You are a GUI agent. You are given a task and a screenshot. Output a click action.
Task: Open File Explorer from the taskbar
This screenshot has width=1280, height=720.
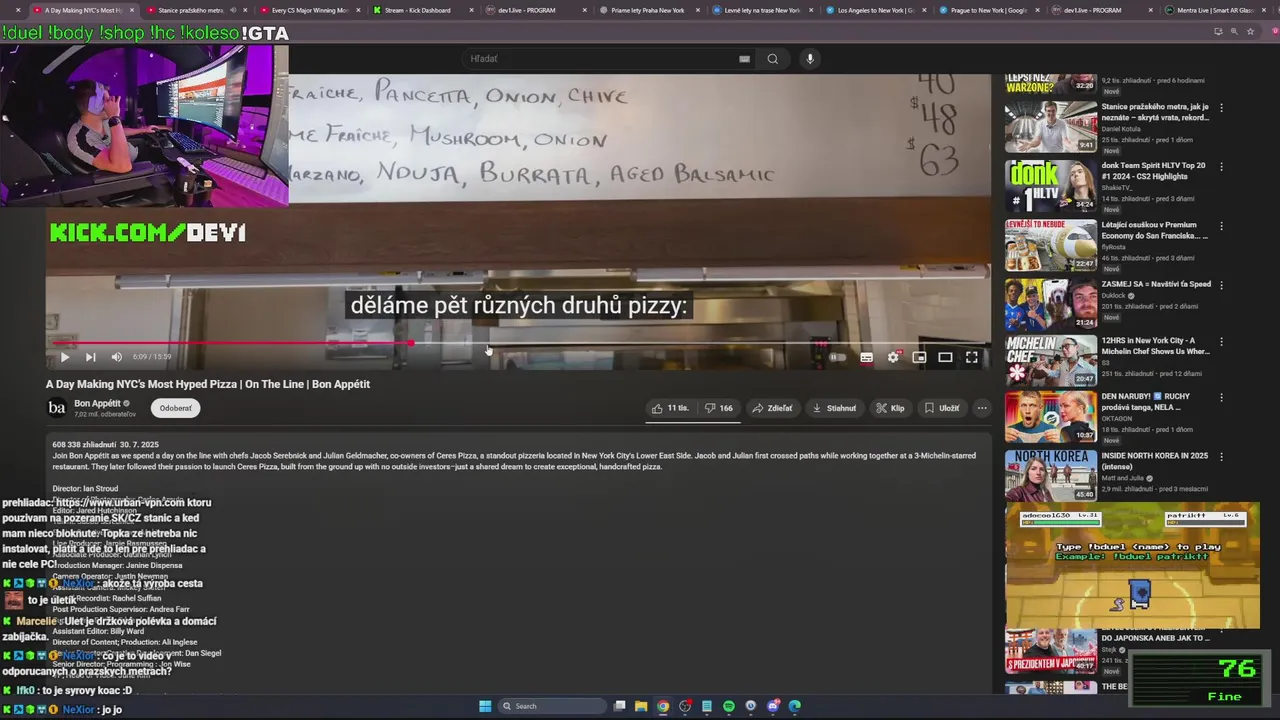[641, 706]
